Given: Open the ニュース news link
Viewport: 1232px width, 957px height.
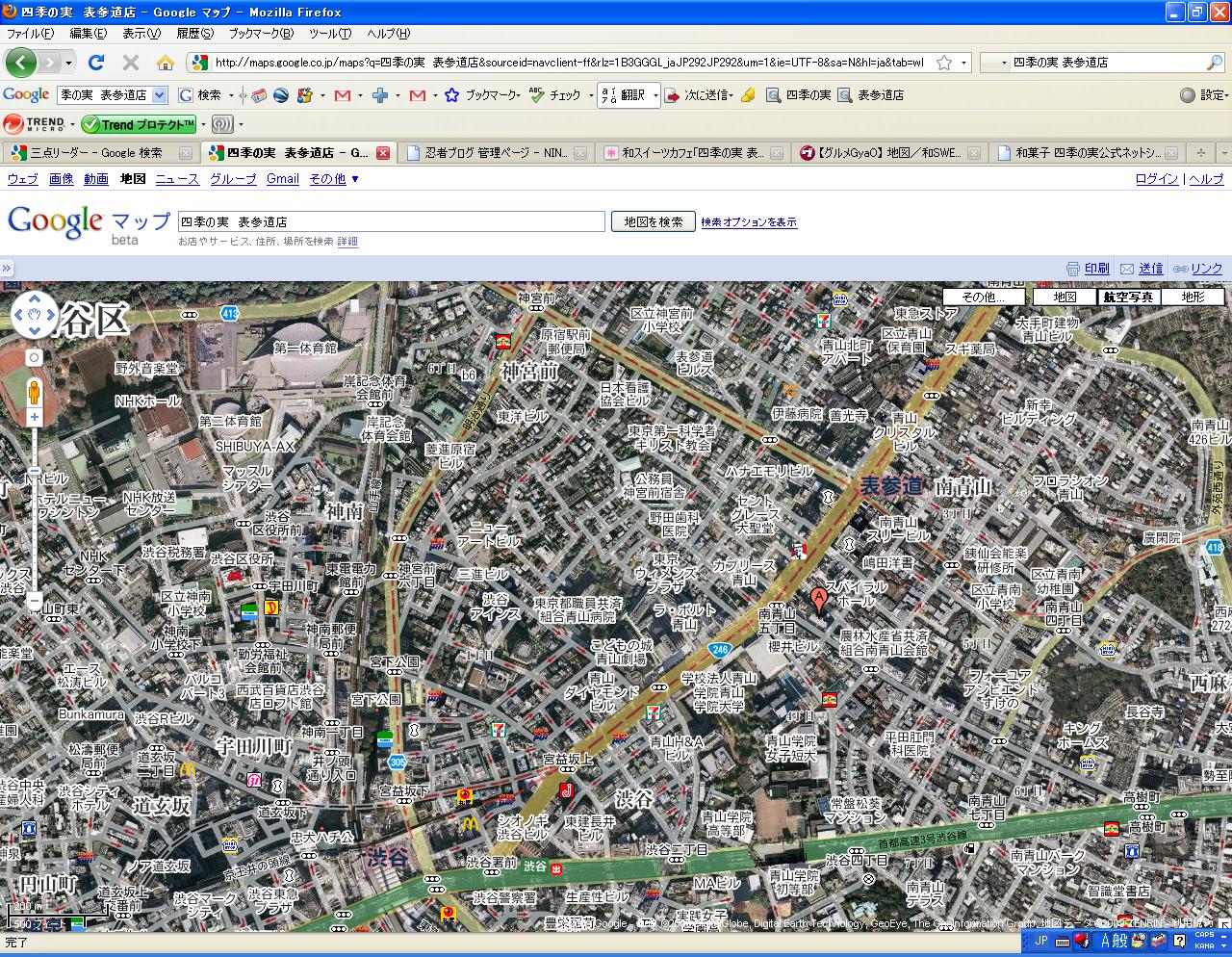Looking at the screenshot, I should tap(177, 179).
